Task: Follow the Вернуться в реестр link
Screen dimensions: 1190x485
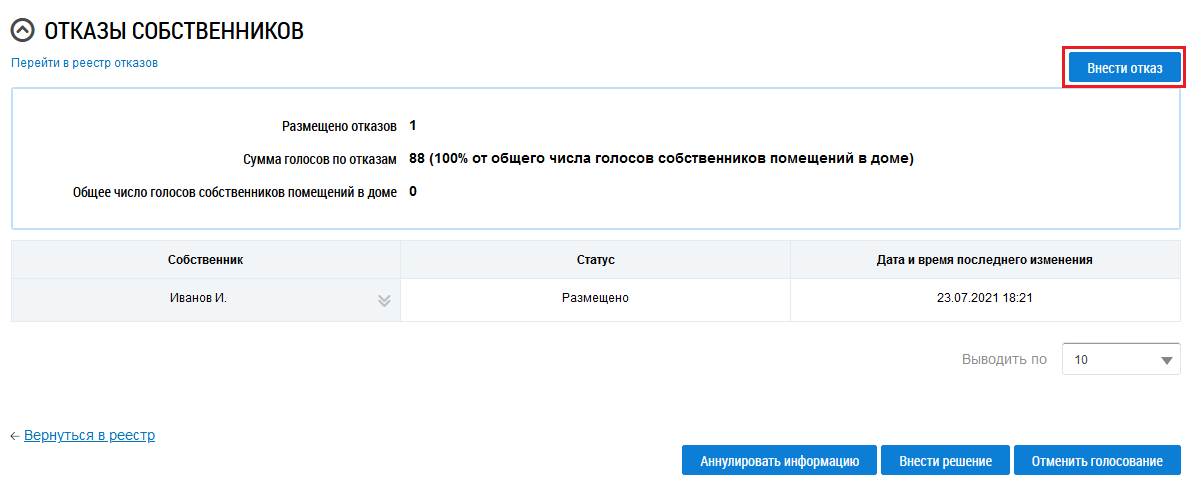Action: coord(89,436)
